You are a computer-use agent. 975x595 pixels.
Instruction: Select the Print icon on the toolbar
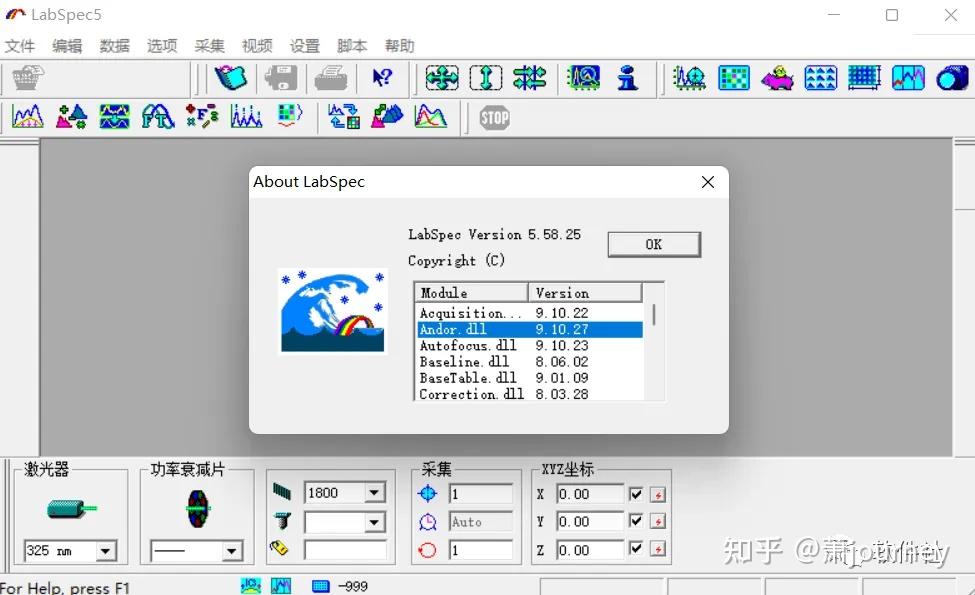(331, 77)
